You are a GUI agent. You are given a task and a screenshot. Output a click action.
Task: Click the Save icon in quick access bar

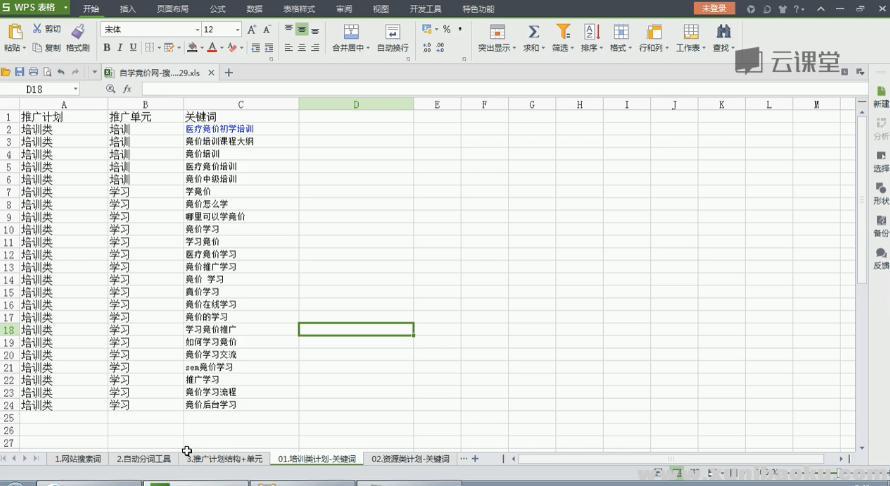[20, 72]
